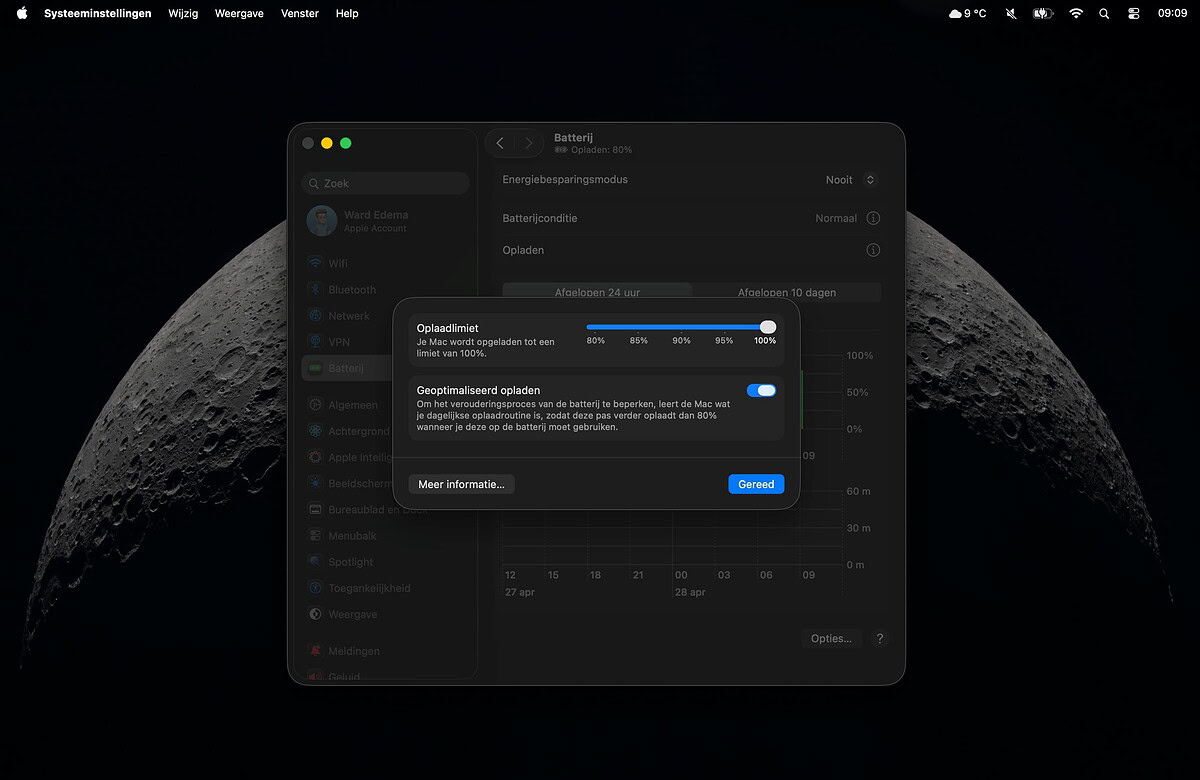Click the muted sound icon
1200x780 pixels.
pos(1011,13)
